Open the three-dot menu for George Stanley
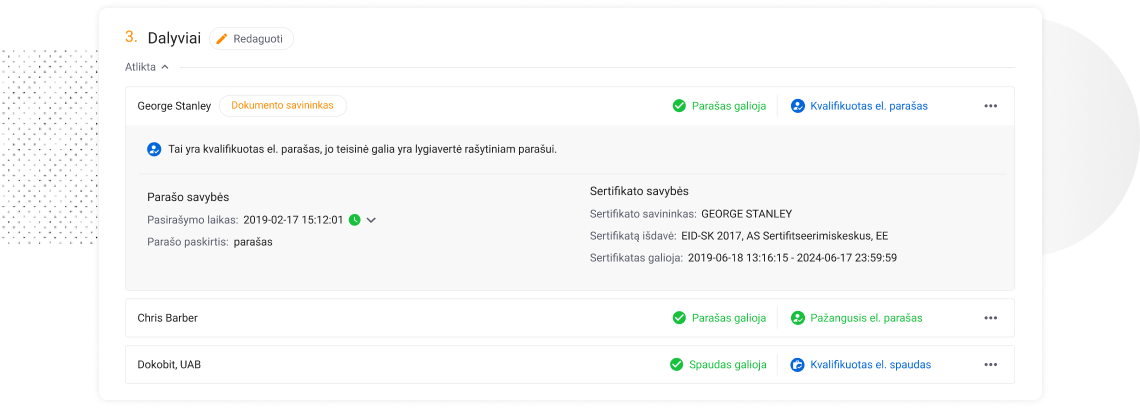The image size is (1140, 408). pos(990,106)
